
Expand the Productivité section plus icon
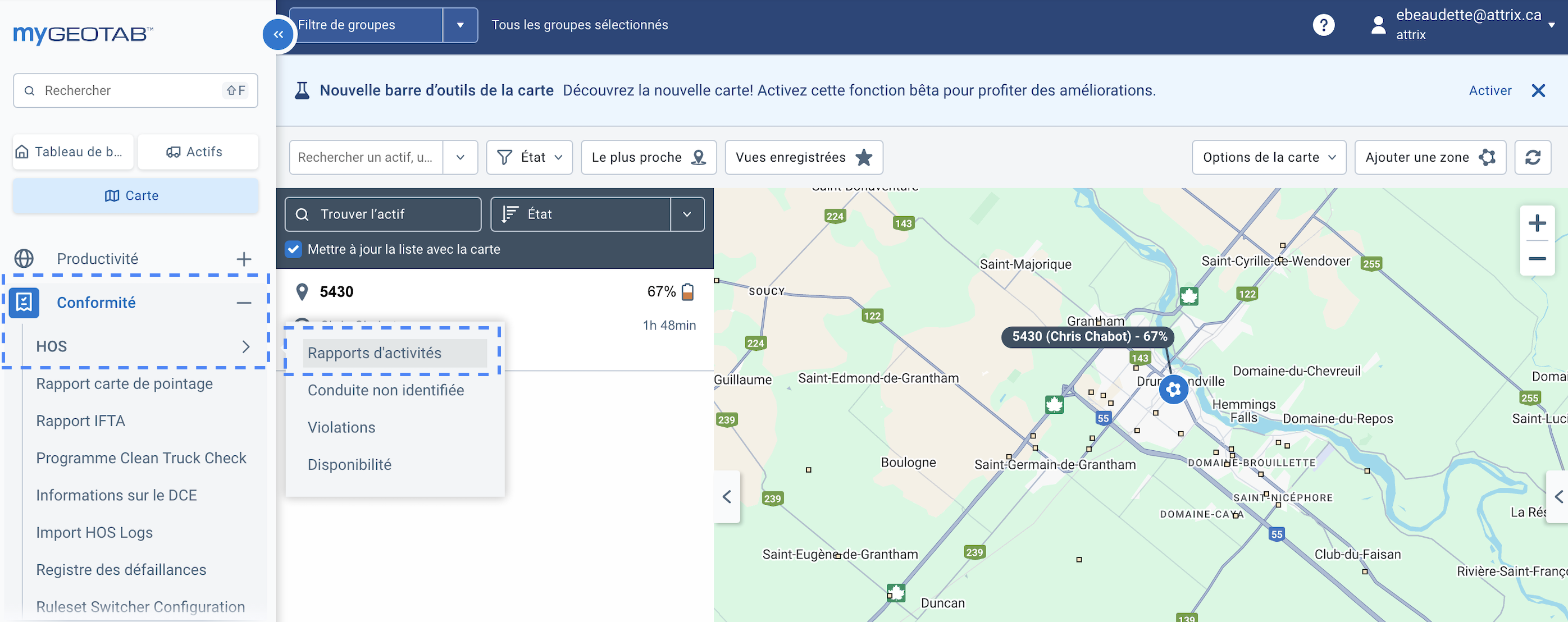coord(244,259)
